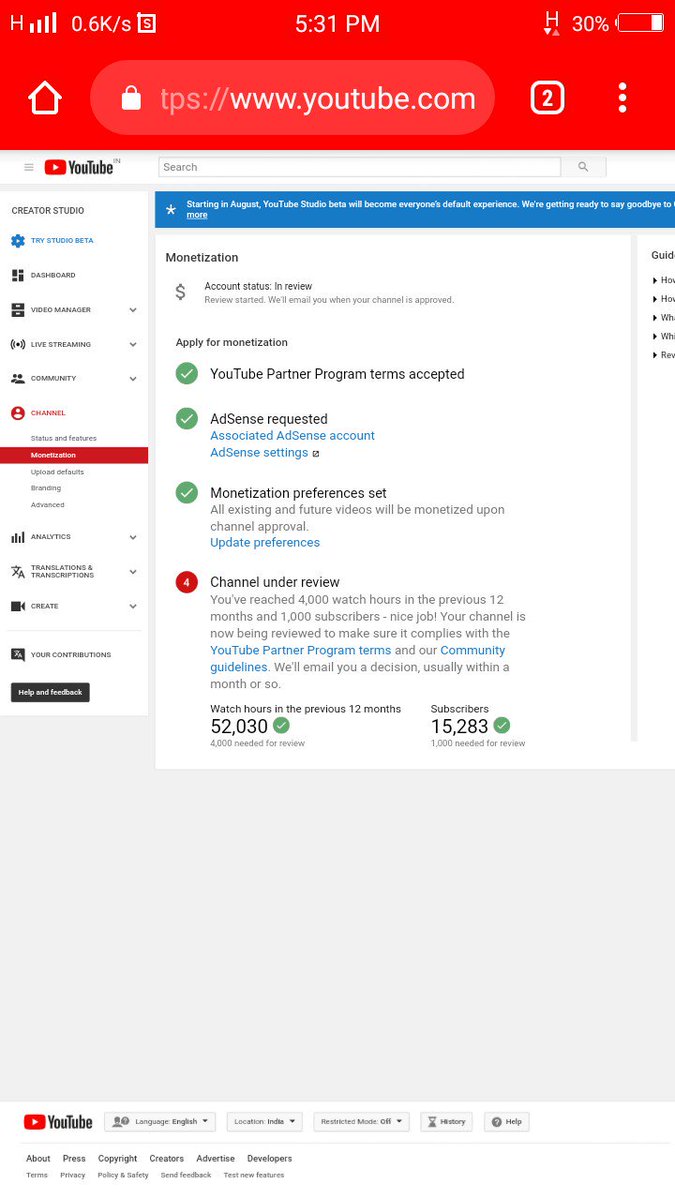The width and height of the screenshot is (675, 1200).
Task: Open Advanced under Channel
Action: (x=48, y=505)
